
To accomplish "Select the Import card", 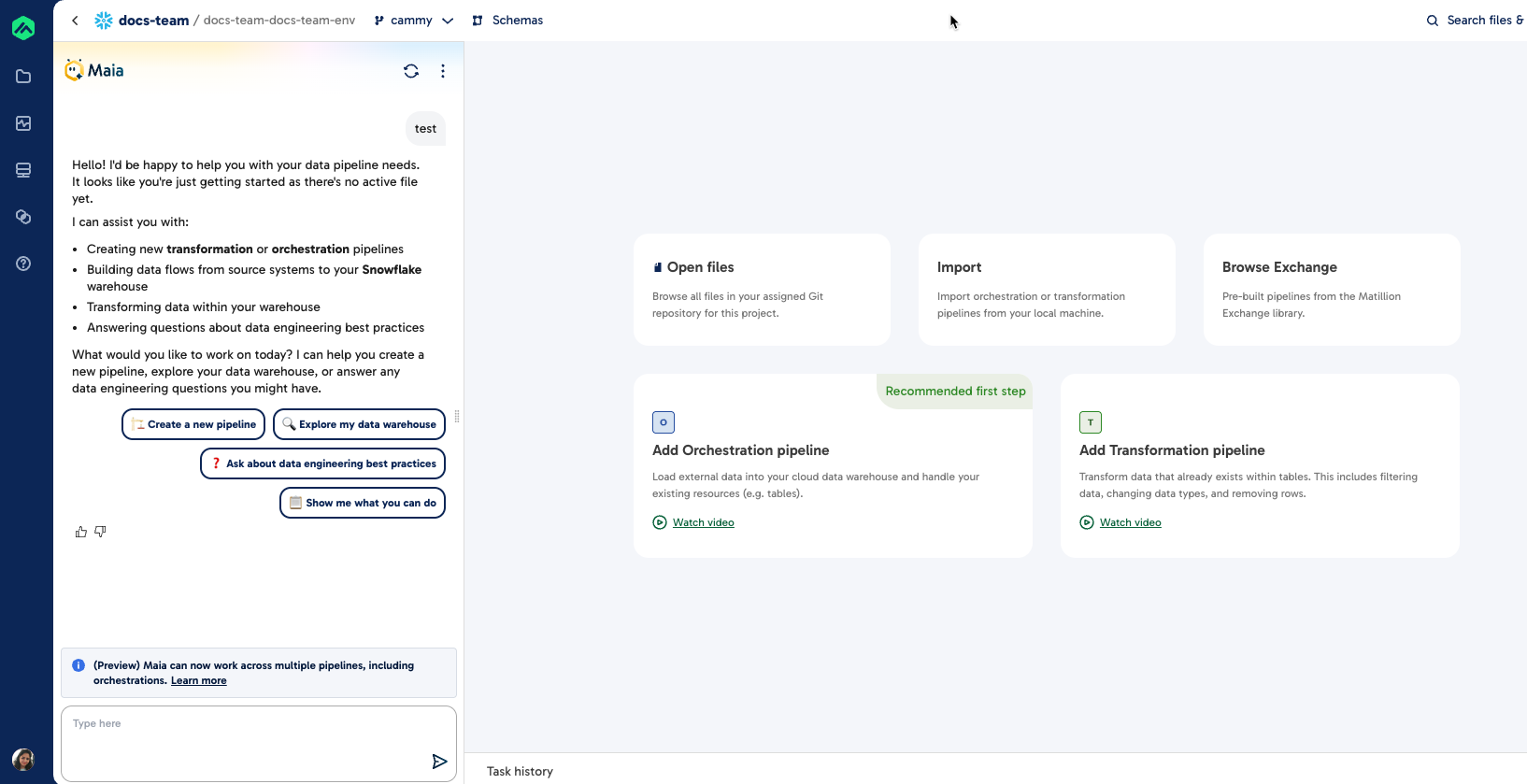I will (x=1047, y=290).
